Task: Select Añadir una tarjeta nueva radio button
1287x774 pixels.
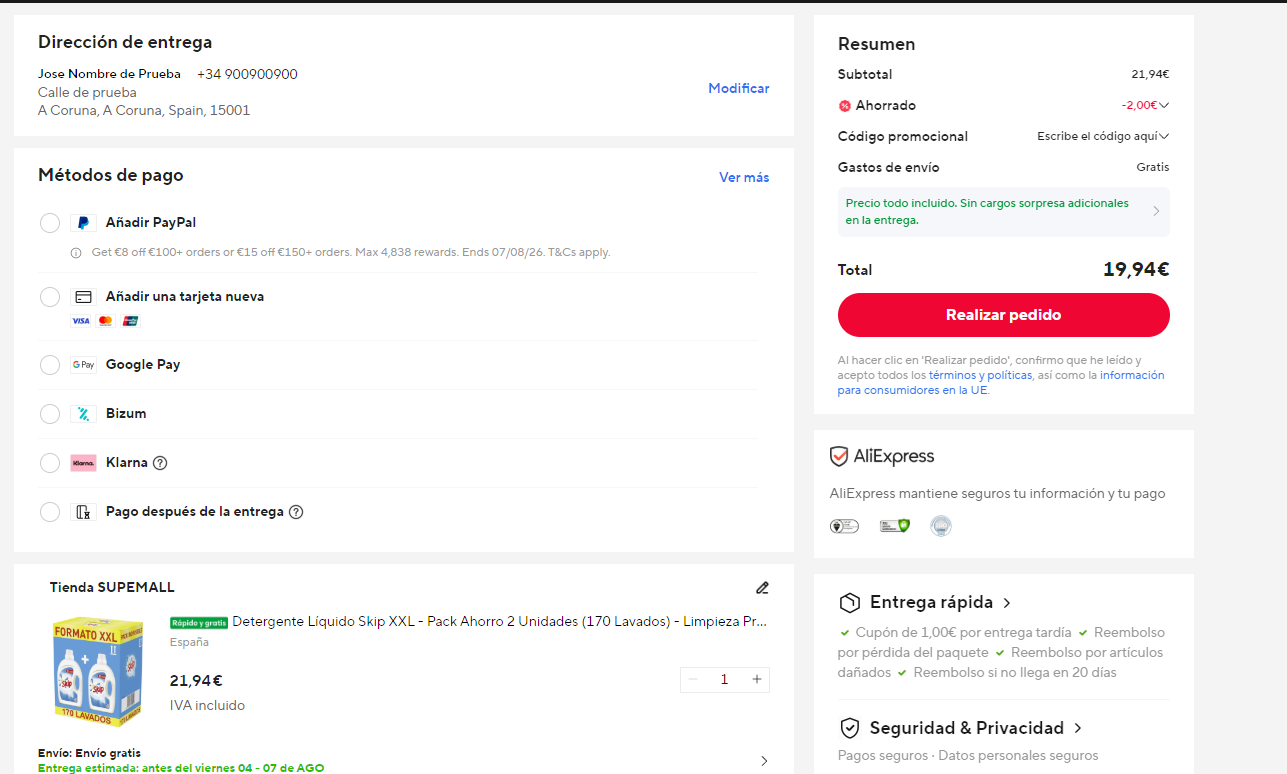Action: [x=50, y=297]
